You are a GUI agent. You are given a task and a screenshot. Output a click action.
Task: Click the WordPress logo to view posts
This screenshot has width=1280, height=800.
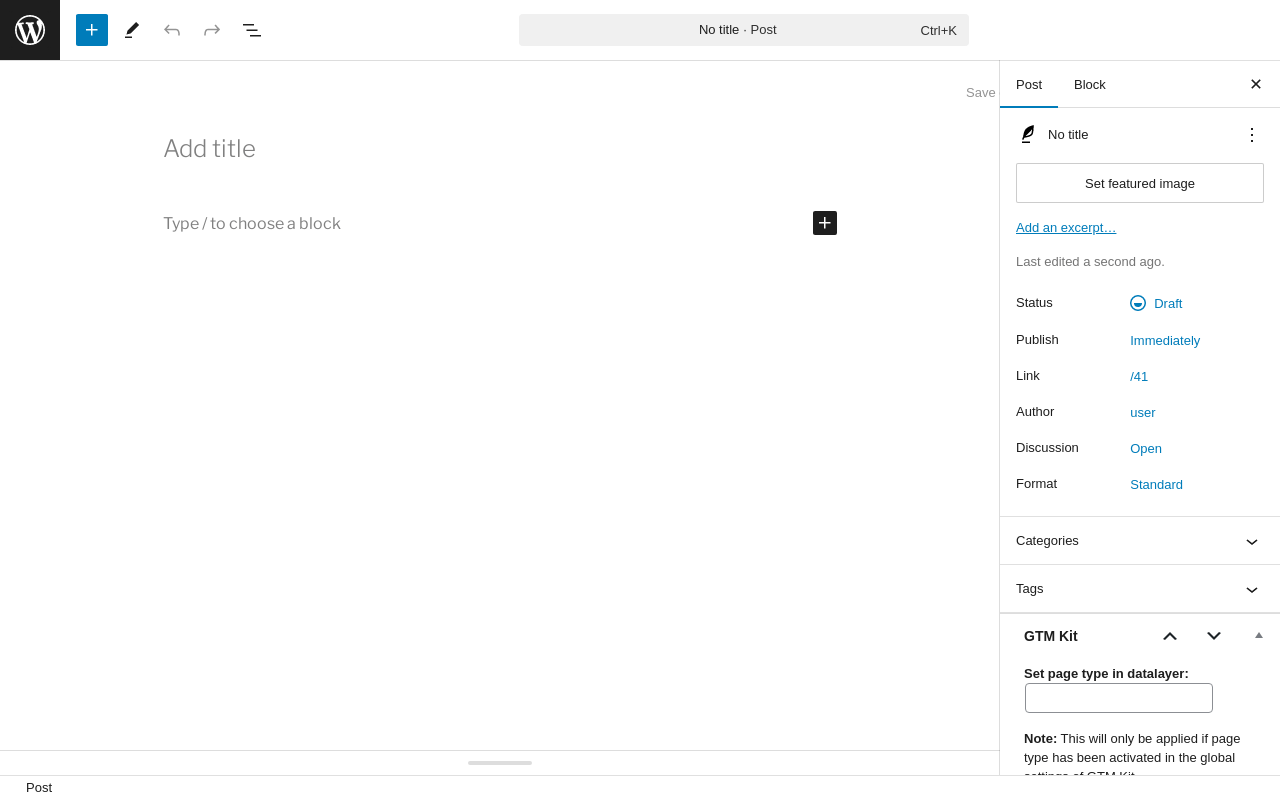click(x=30, y=30)
